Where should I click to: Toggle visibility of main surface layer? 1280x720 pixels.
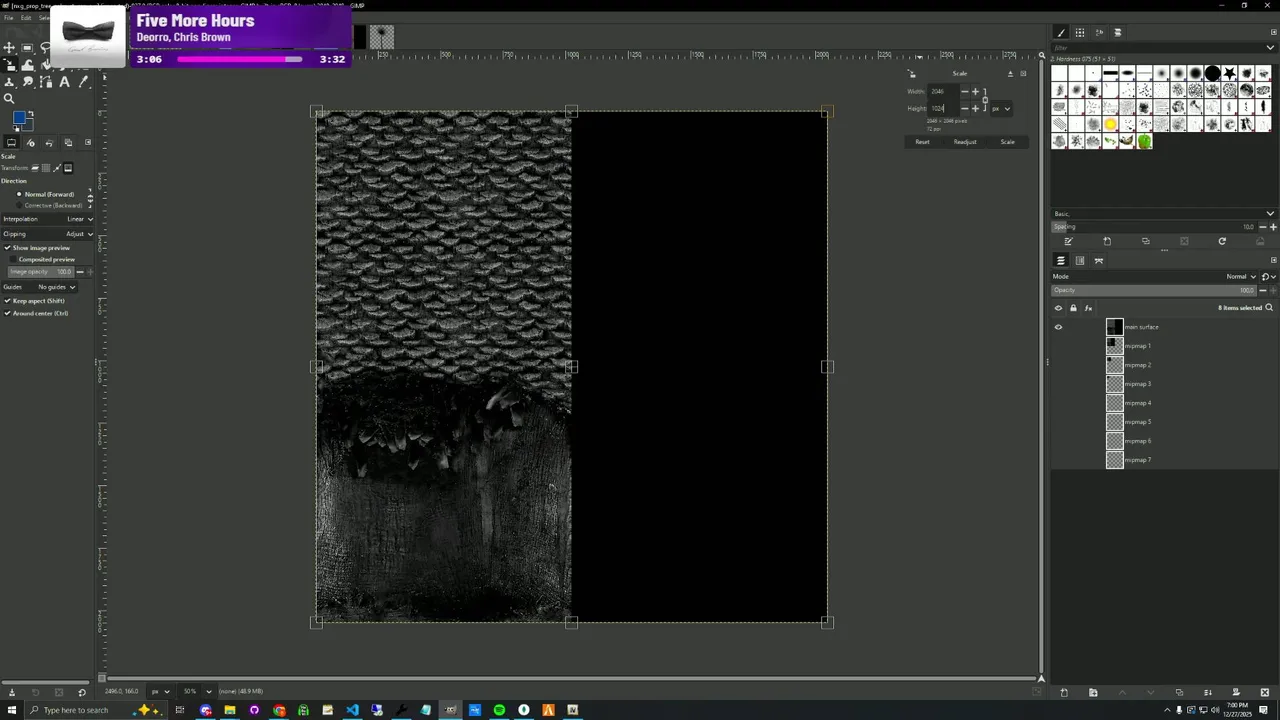point(1058,327)
